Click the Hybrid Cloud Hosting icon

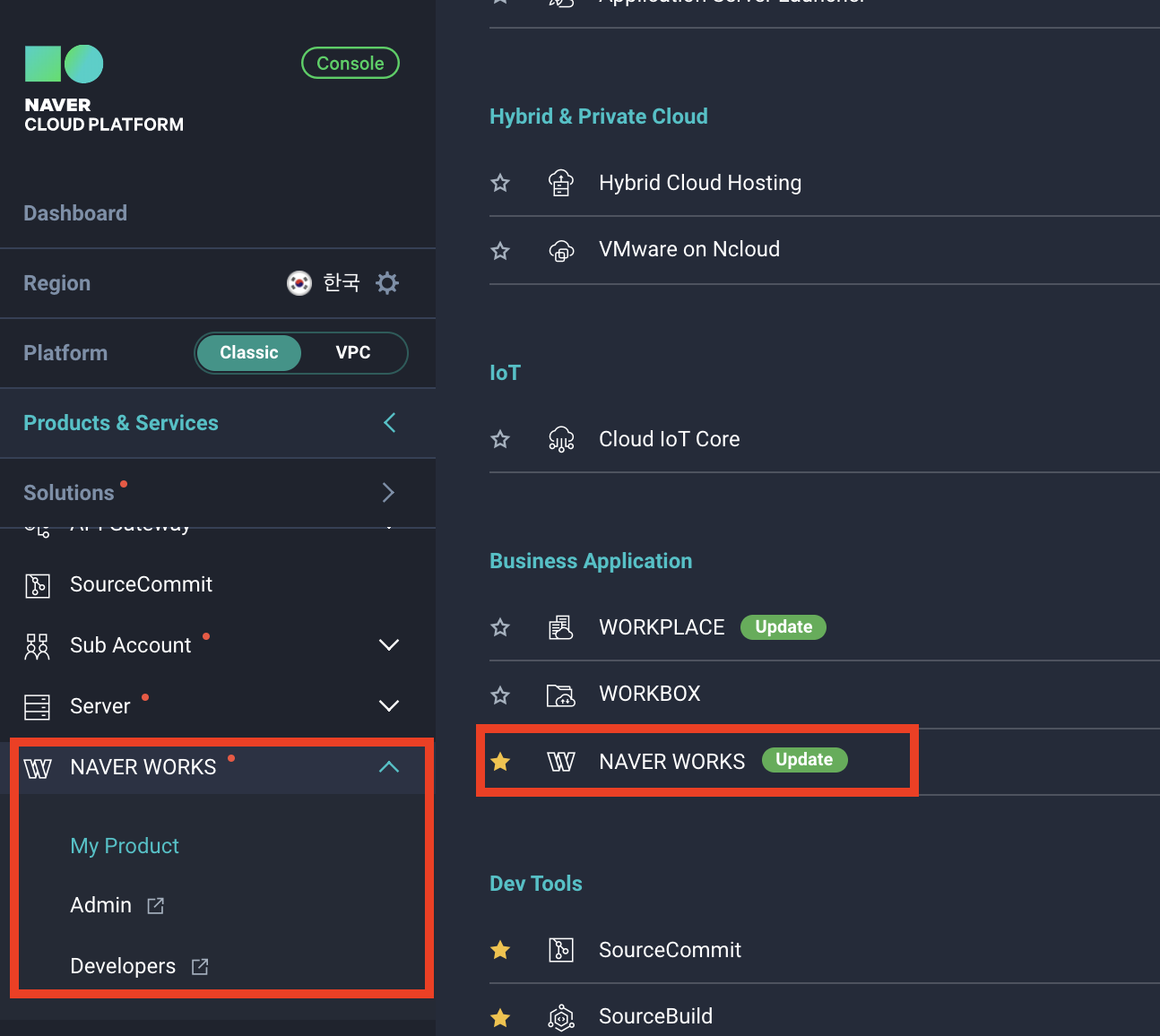pyautogui.click(x=561, y=183)
